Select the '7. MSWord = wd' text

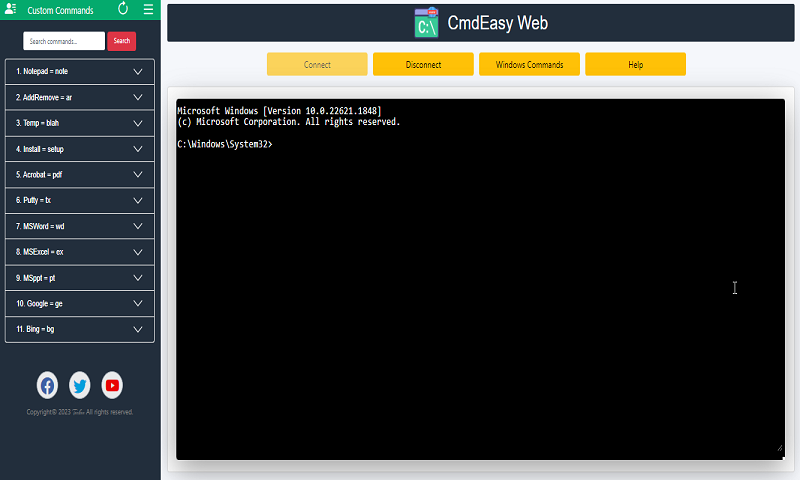(40, 226)
